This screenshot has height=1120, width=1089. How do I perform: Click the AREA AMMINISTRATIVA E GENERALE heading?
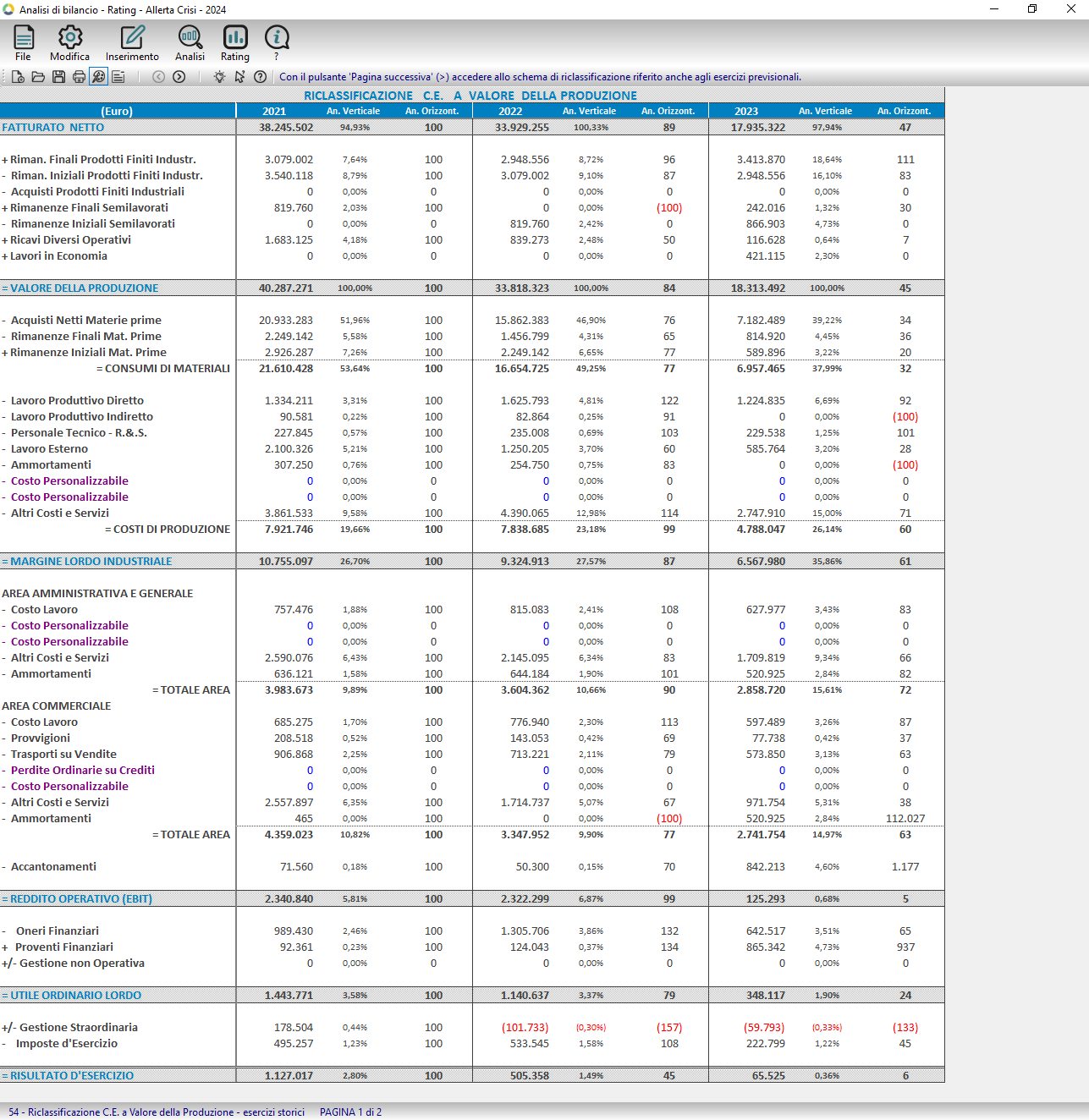97,594
